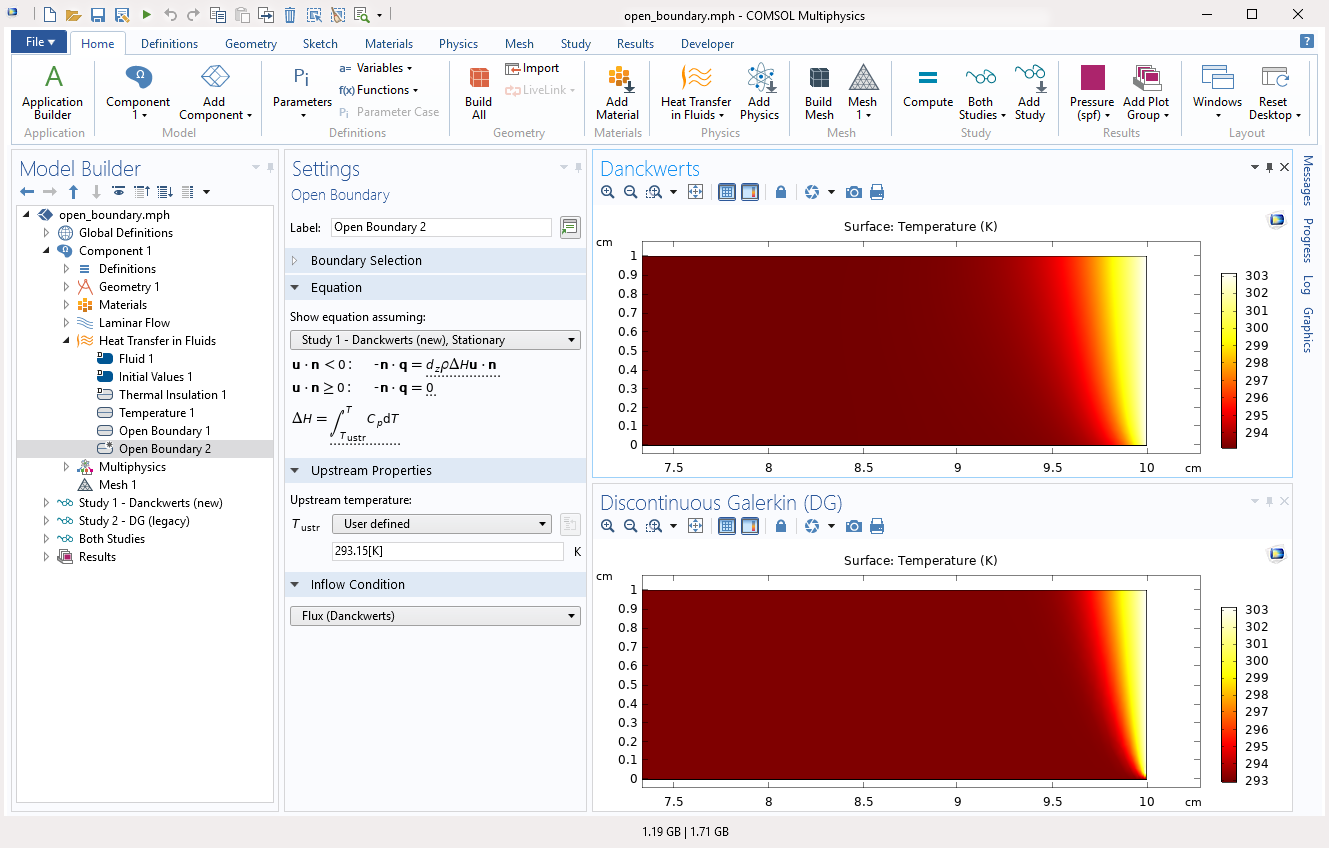The height and width of the screenshot is (848, 1329).
Task: Toggle grid display in the Danckwerts plot toolbar
Action: tap(727, 192)
